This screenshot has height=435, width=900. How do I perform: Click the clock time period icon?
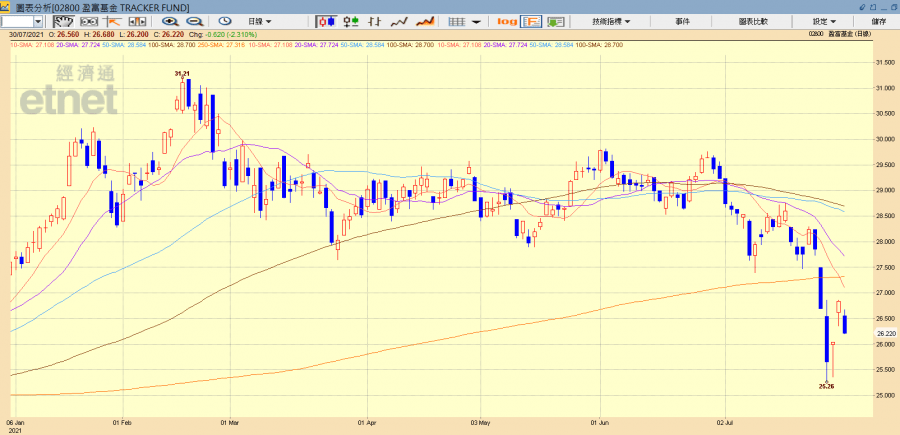pyautogui.click(x=225, y=21)
